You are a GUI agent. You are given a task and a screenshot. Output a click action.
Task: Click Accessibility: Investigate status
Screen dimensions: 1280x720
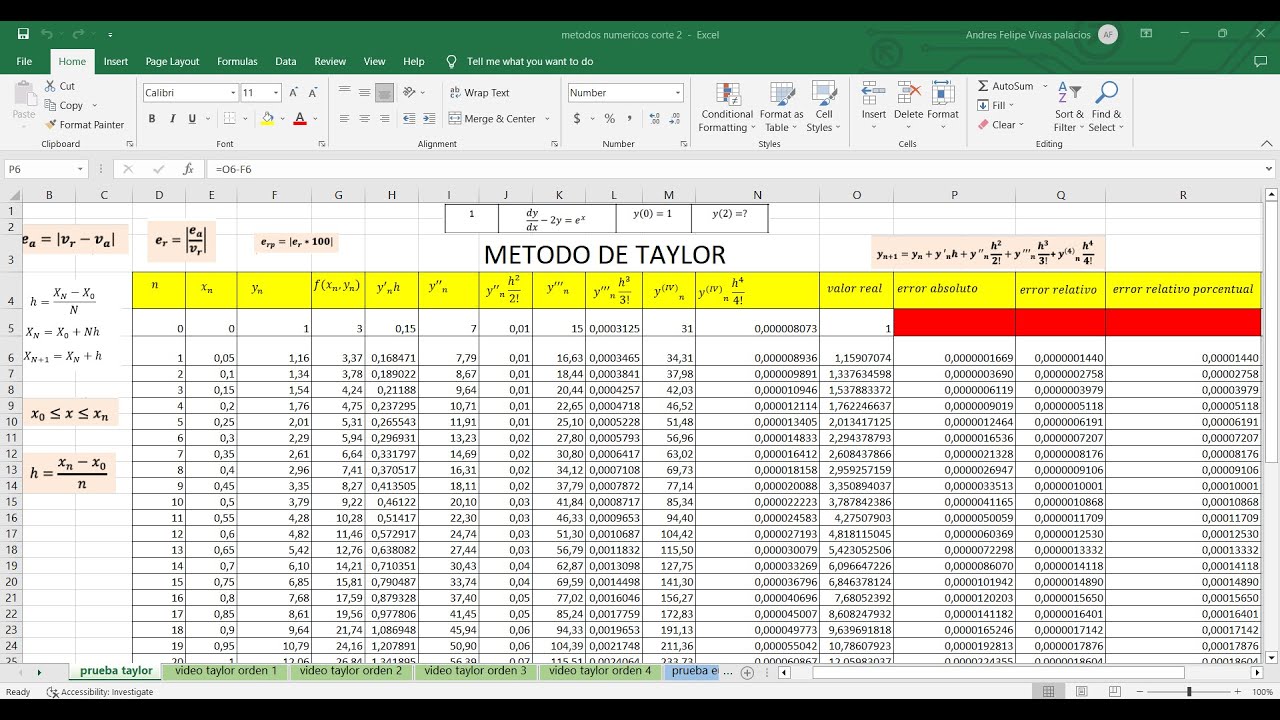tap(100, 692)
